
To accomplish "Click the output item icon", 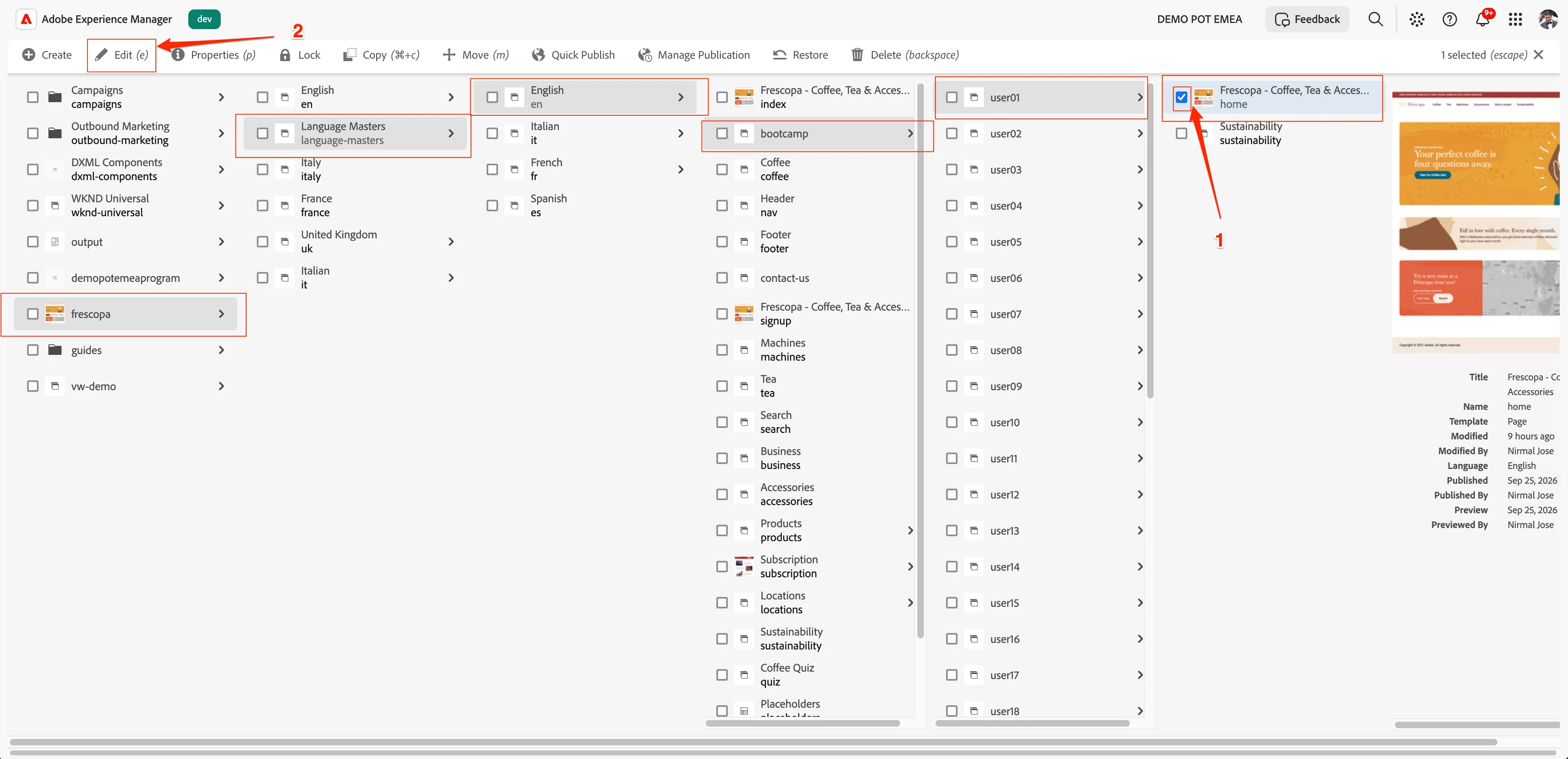I will [x=55, y=242].
